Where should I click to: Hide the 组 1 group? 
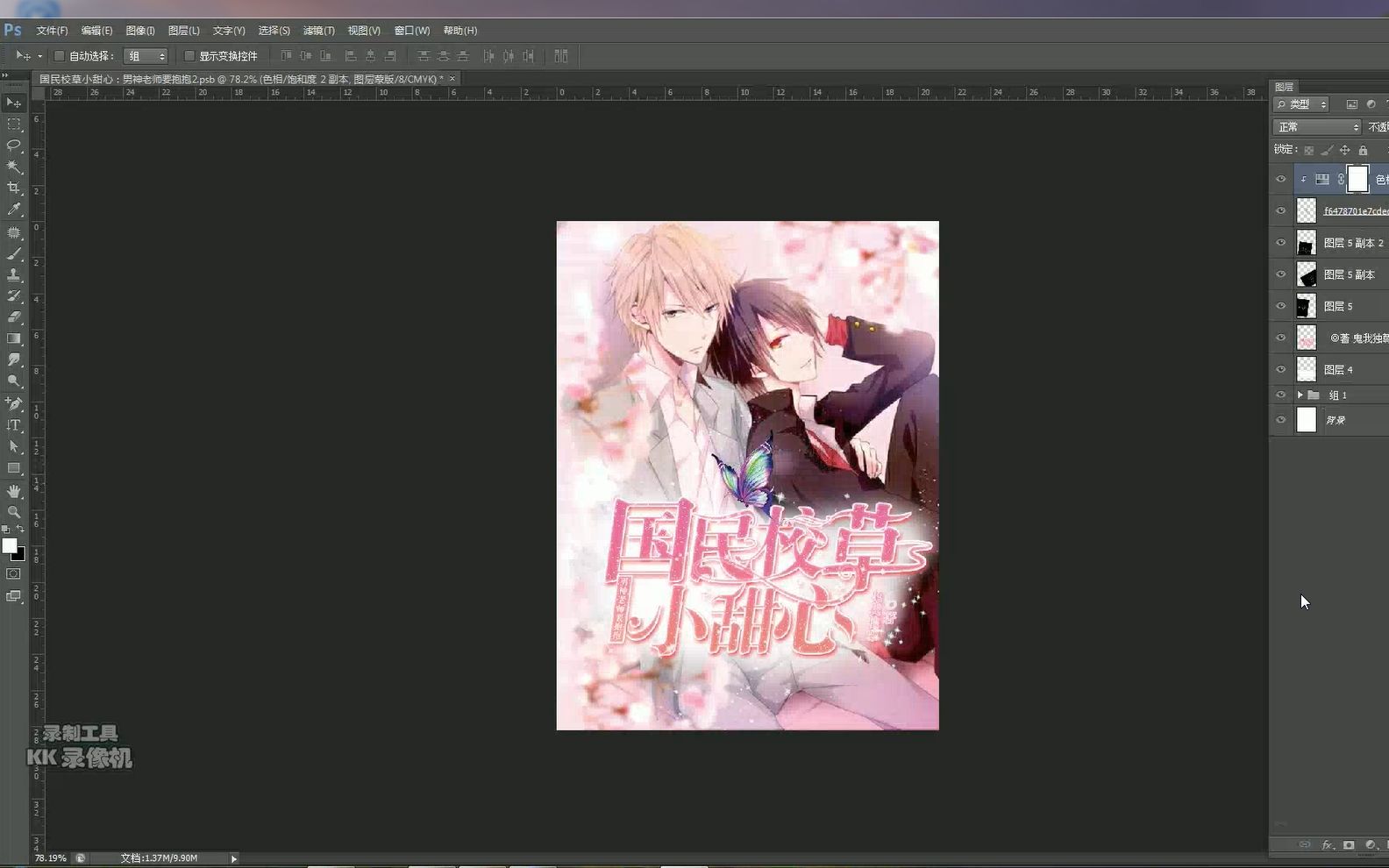click(1280, 395)
